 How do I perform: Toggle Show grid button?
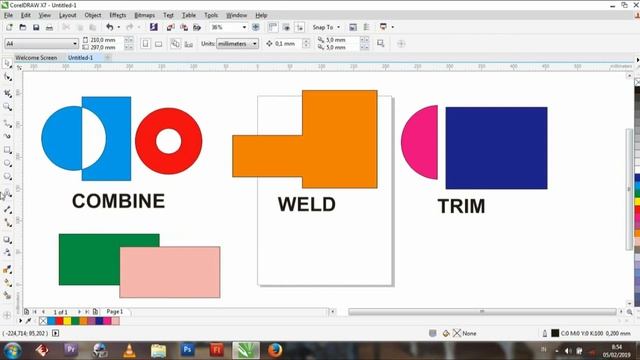[286, 27]
